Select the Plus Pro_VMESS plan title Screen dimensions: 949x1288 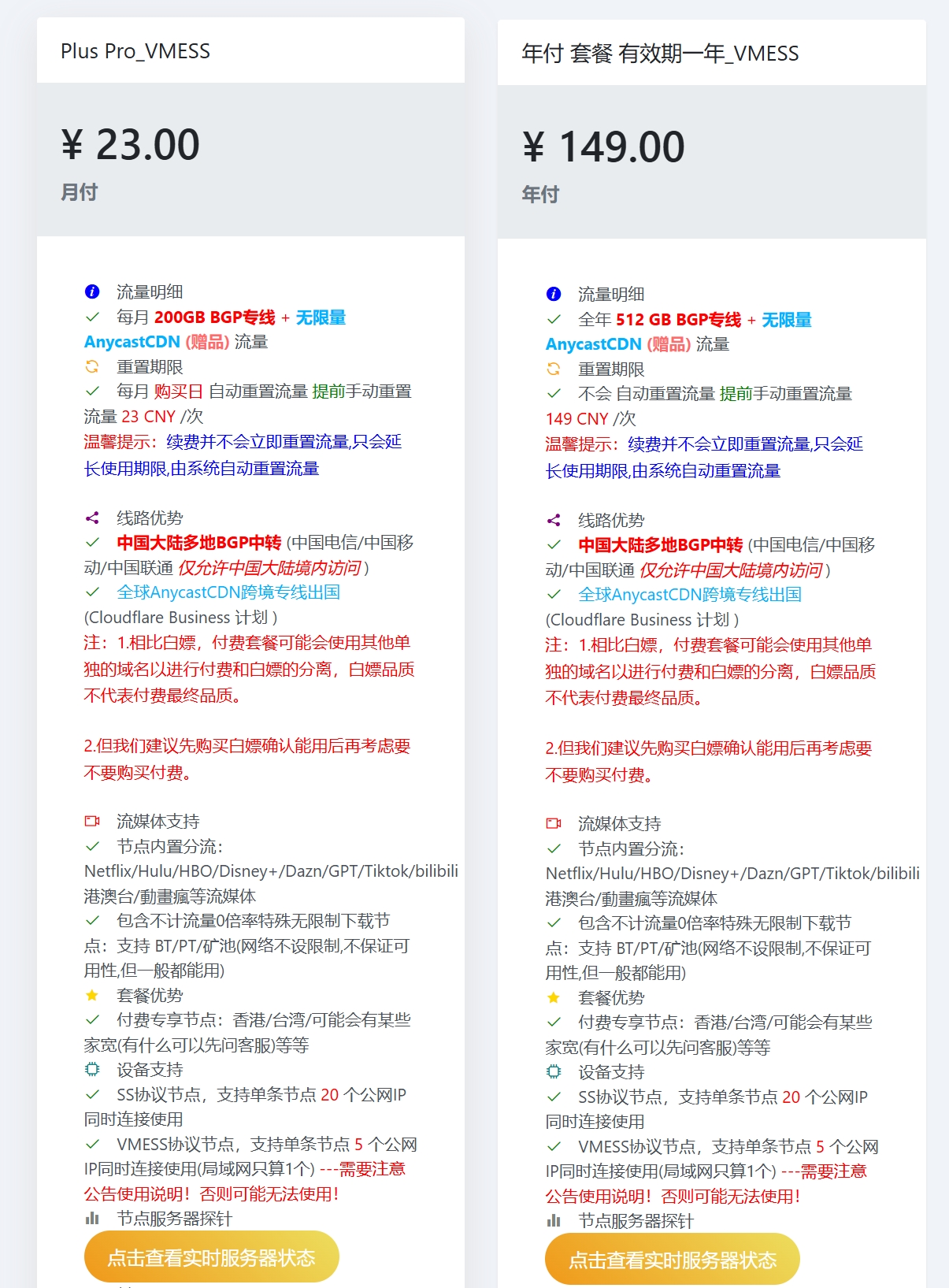tap(135, 52)
